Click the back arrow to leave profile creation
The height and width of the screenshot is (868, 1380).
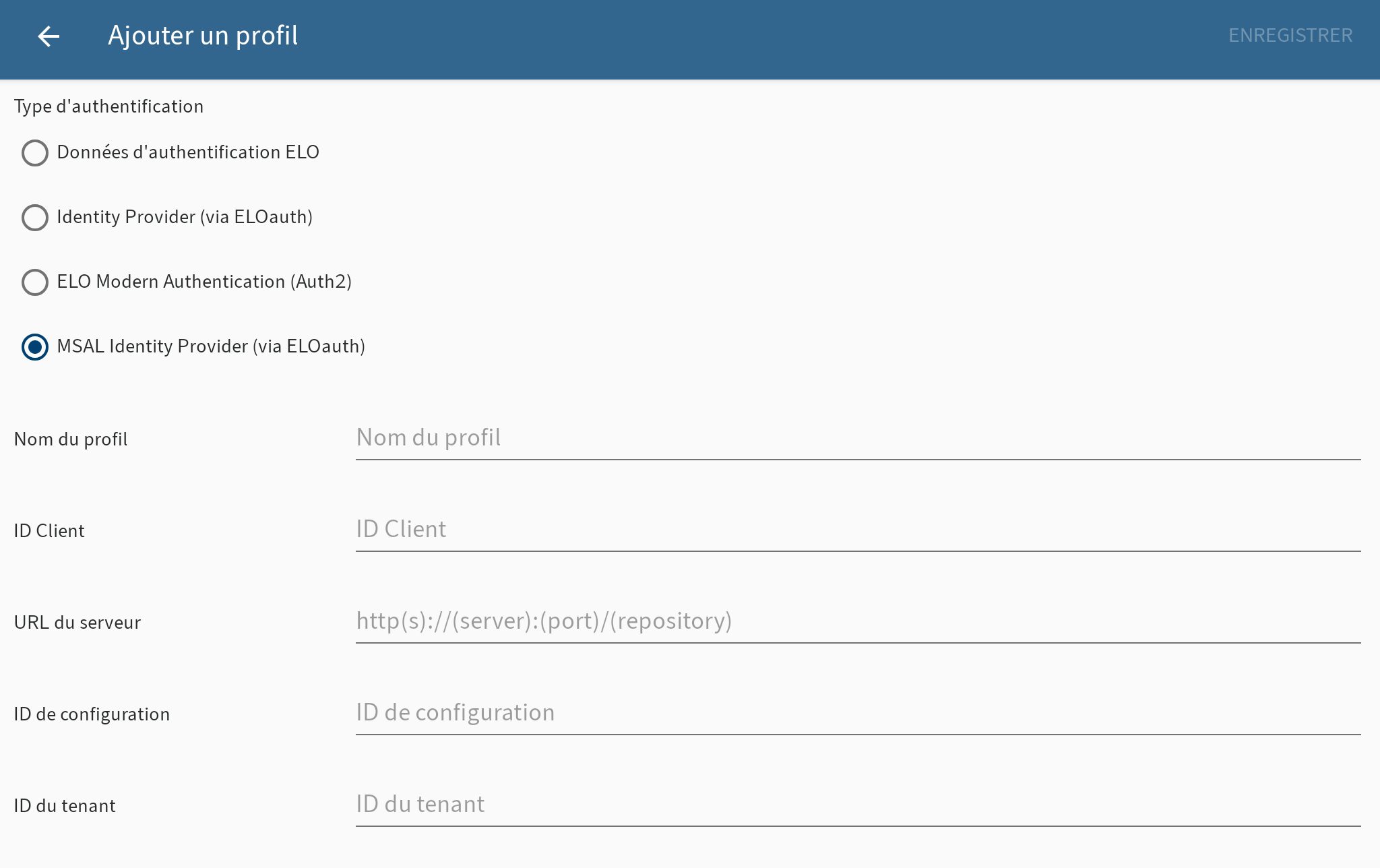pyautogui.click(x=49, y=36)
